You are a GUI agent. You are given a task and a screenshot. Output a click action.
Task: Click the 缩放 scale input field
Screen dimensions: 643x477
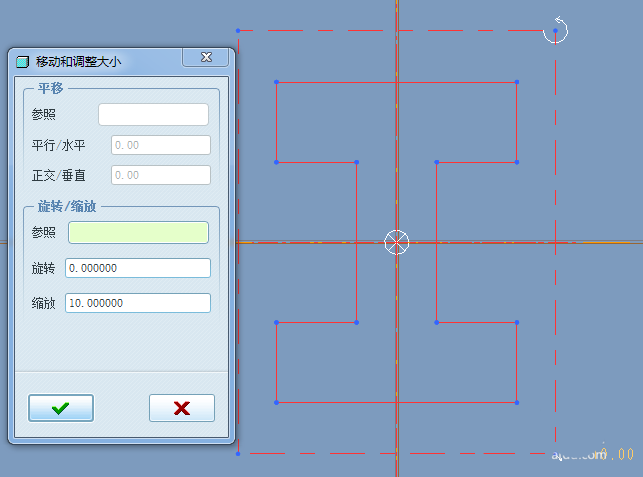[138, 302]
